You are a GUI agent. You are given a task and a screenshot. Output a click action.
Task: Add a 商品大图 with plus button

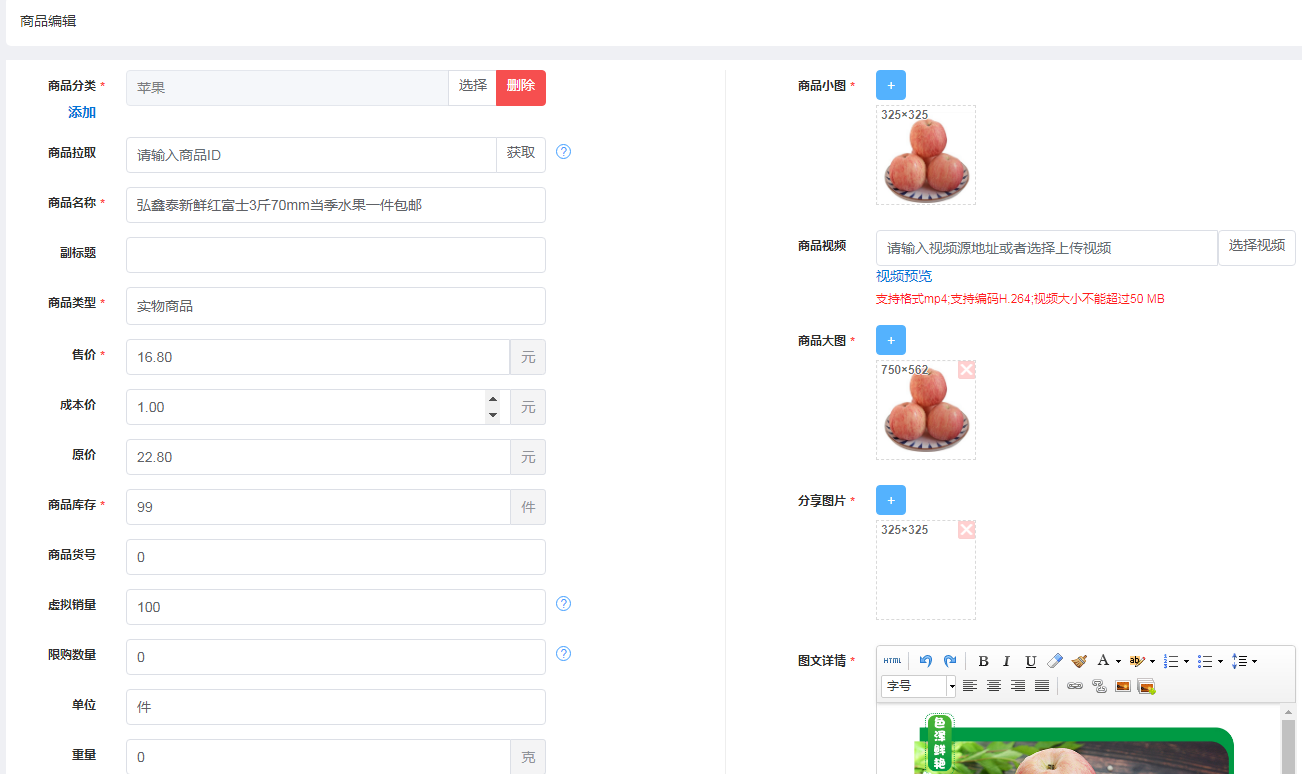(891, 340)
